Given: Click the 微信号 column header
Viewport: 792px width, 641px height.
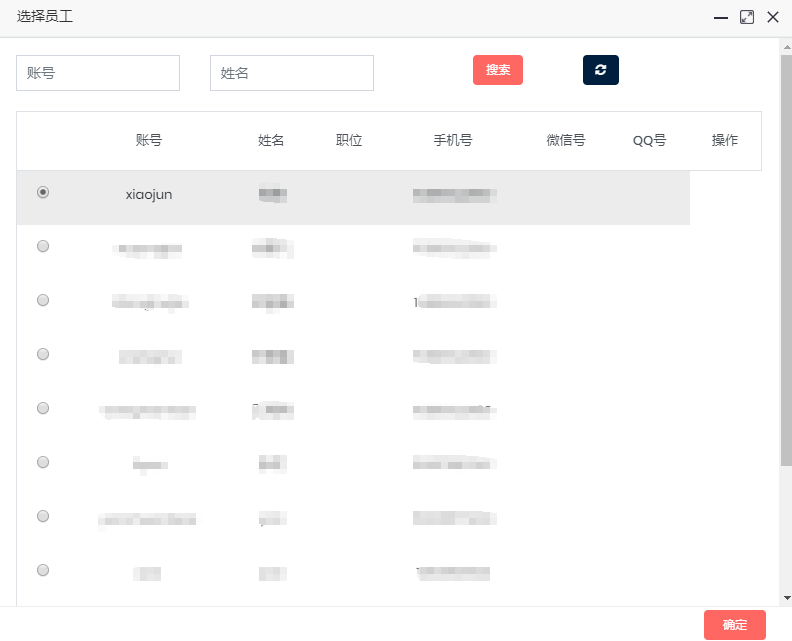Looking at the screenshot, I should 565,141.
